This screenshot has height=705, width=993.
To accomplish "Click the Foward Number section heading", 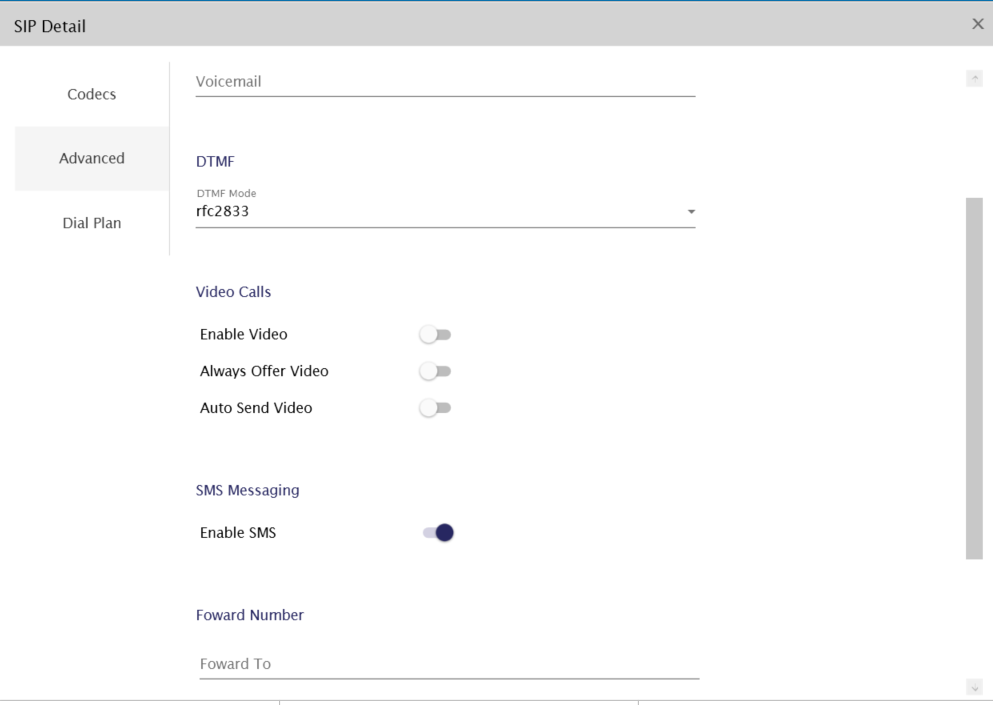I will [x=249, y=615].
